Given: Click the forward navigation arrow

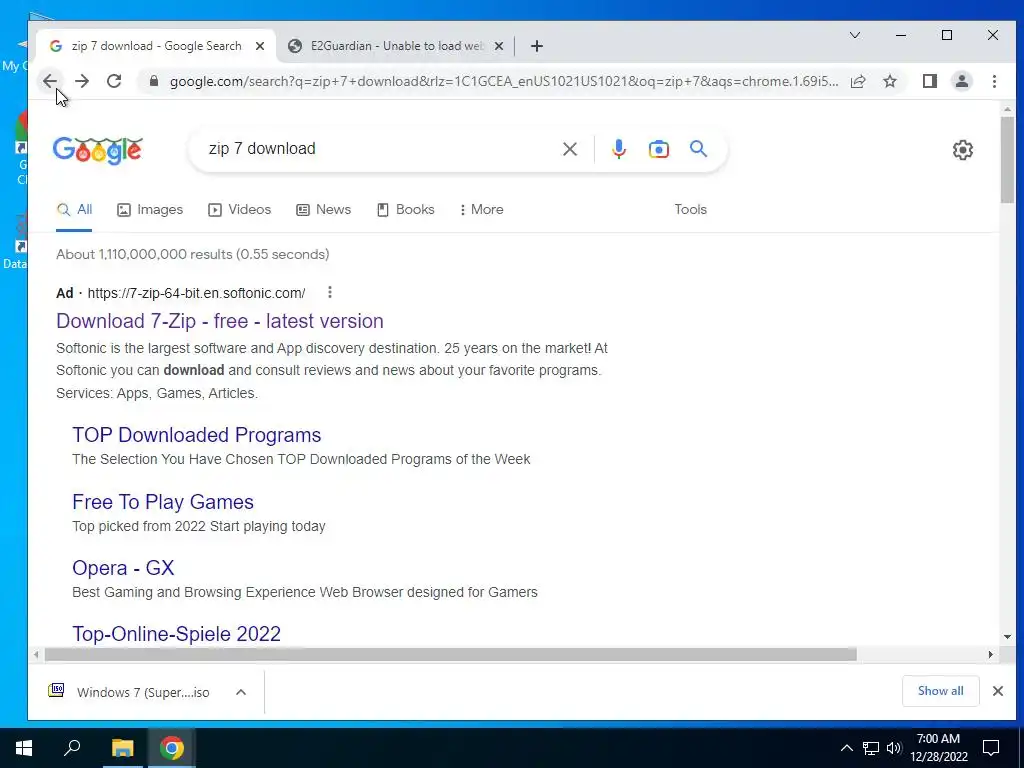Looking at the screenshot, I should [x=82, y=81].
